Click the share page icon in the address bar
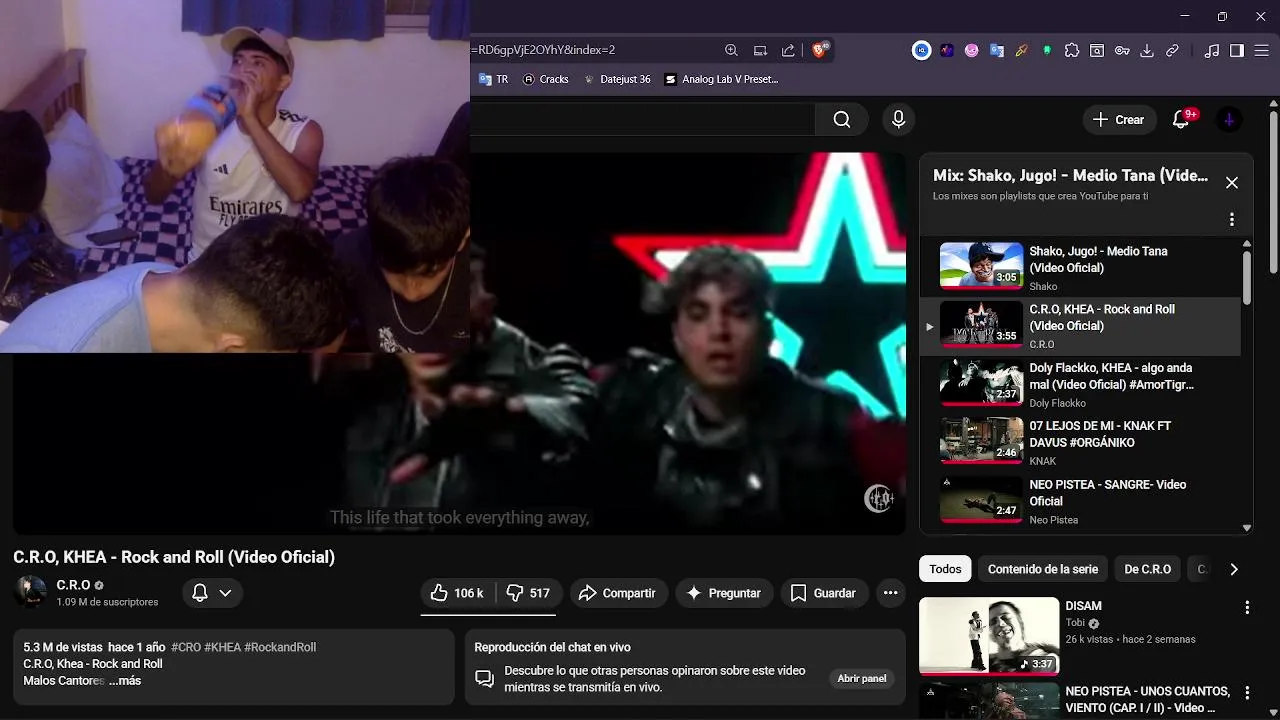This screenshot has height=720, width=1280. [x=788, y=50]
